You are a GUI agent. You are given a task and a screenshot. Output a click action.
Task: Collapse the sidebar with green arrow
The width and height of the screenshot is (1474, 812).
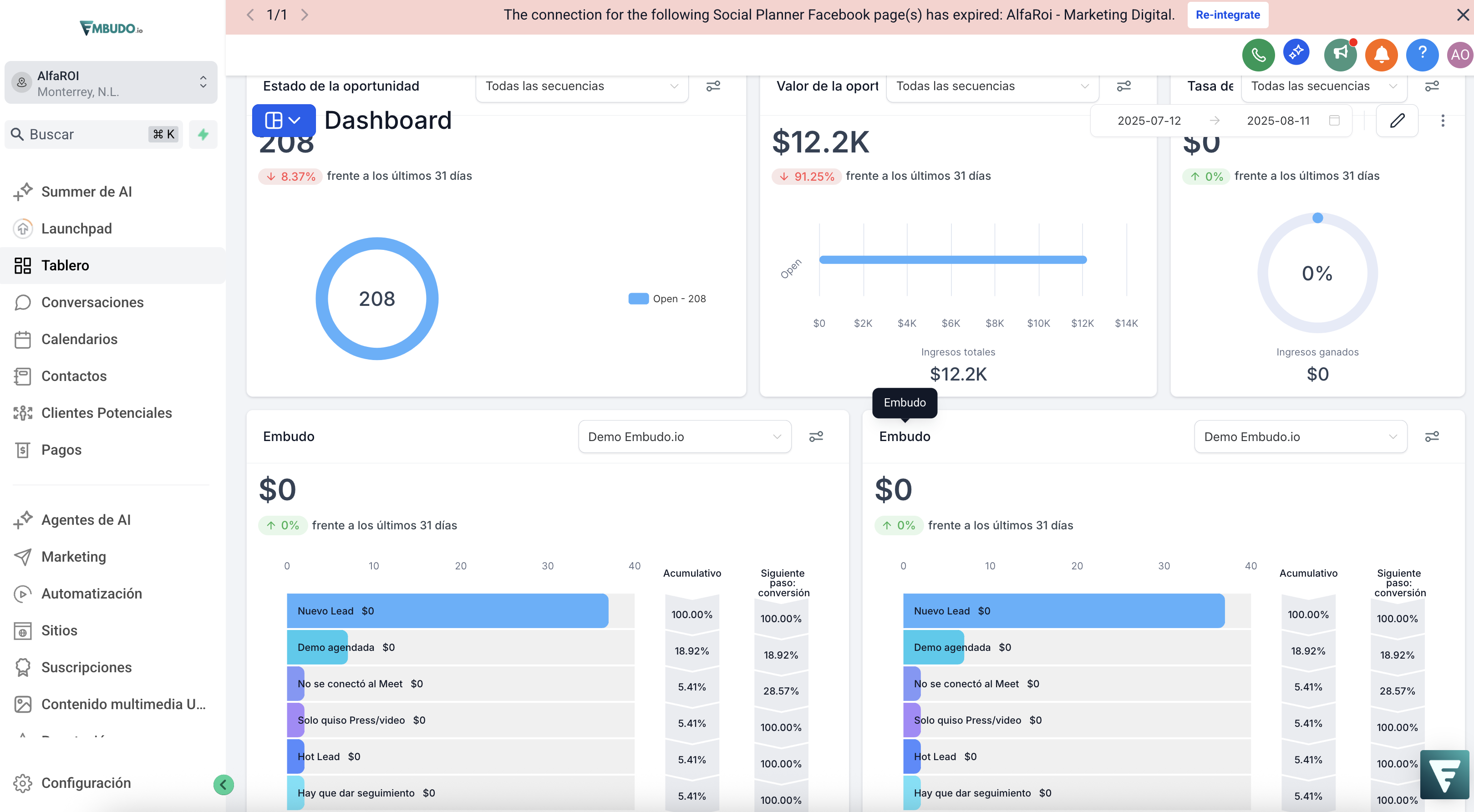point(223,785)
